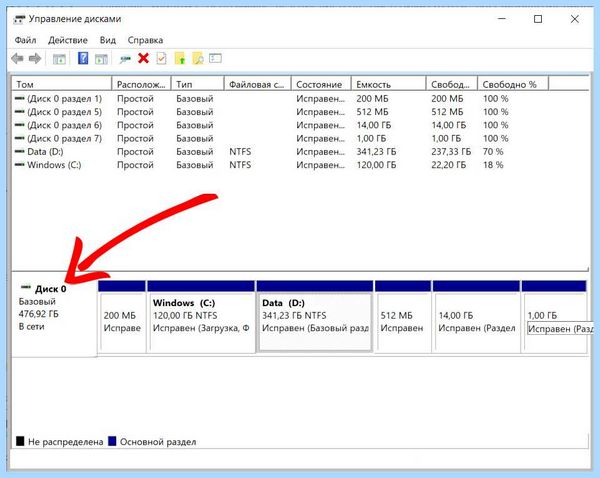Toggle the action pane toolbar icon
The width and height of the screenshot is (600, 478).
101,59
